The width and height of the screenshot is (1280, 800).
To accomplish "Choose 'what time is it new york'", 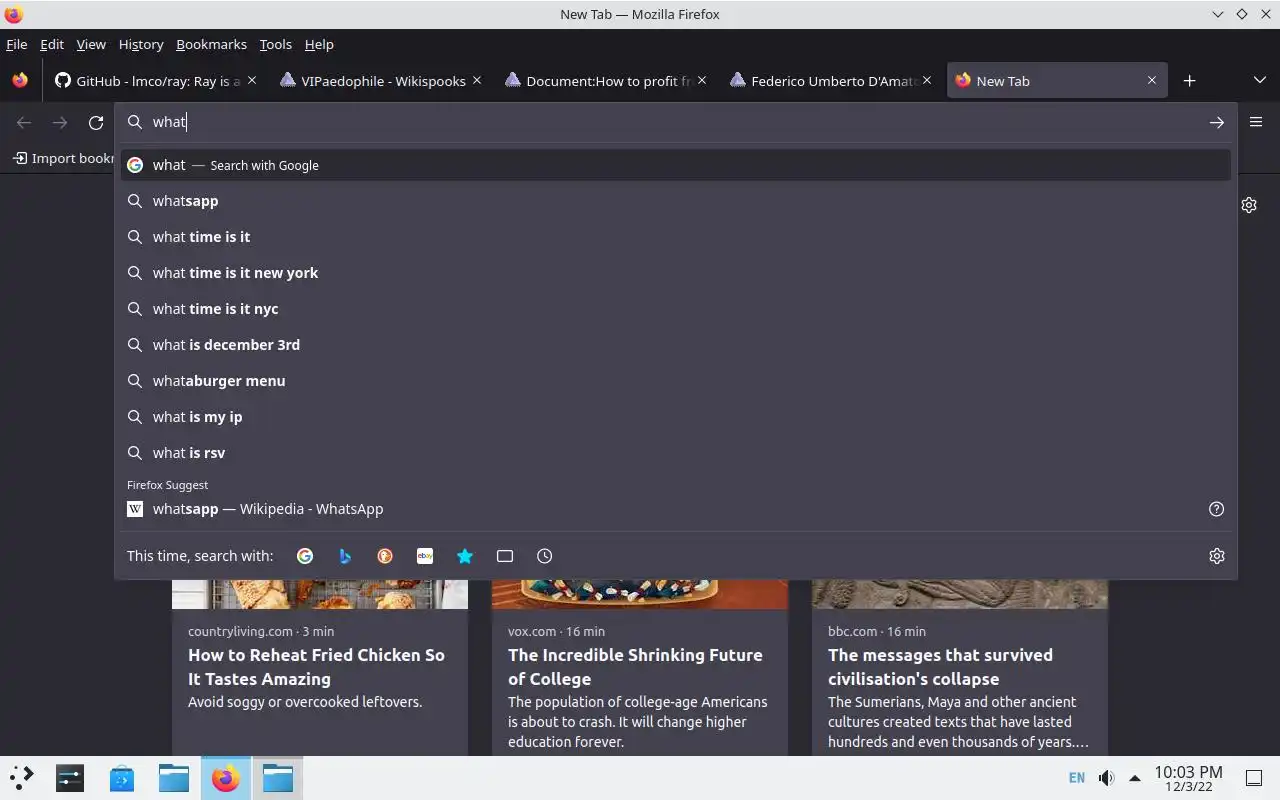I will [x=676, y=273].
